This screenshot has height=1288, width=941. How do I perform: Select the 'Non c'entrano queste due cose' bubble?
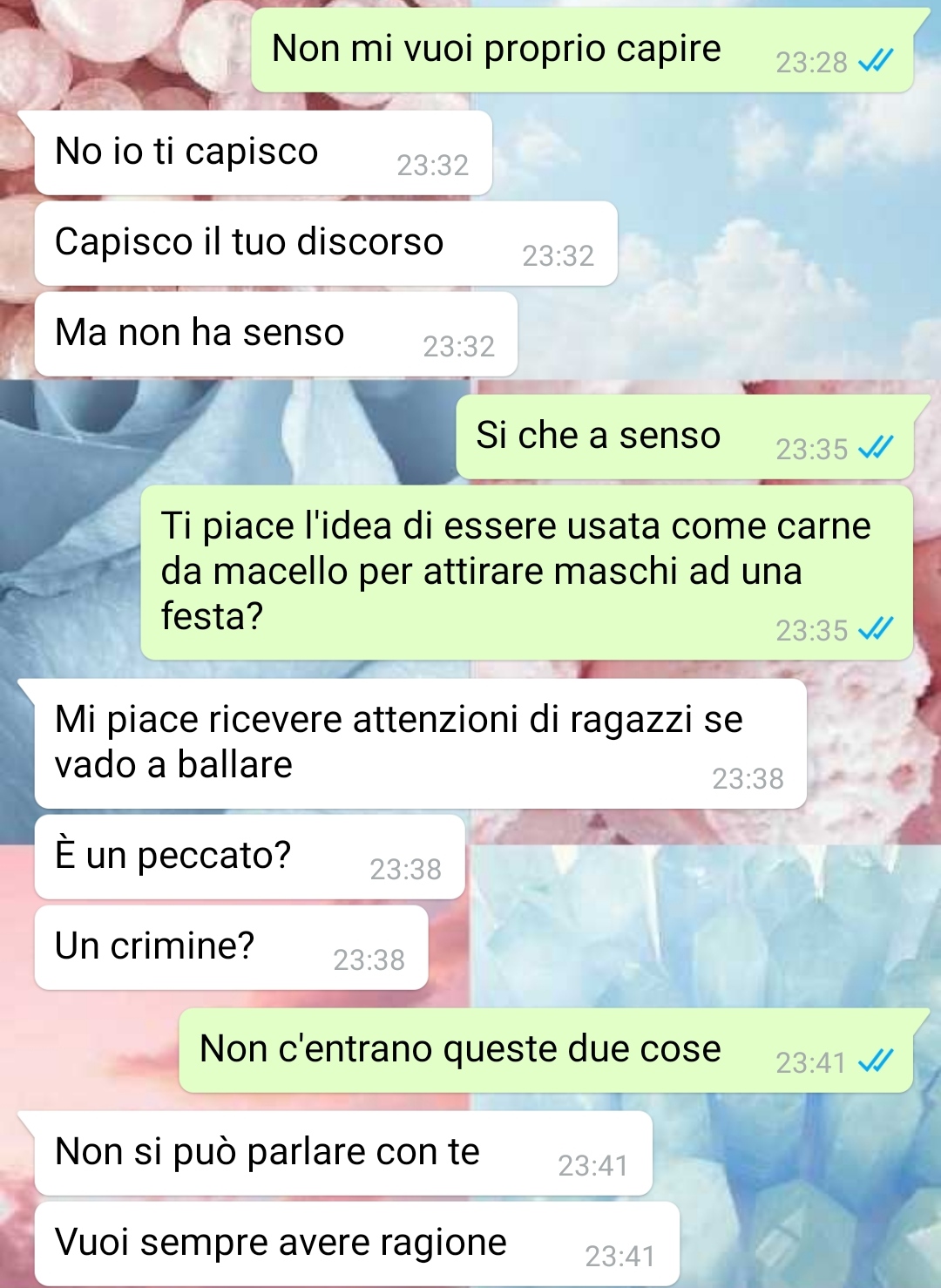pos(546,1051)
